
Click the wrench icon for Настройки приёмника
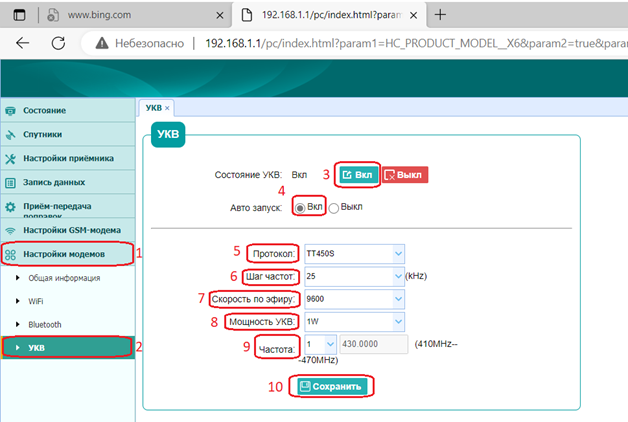pyautogui.click(x=10, y=159)
